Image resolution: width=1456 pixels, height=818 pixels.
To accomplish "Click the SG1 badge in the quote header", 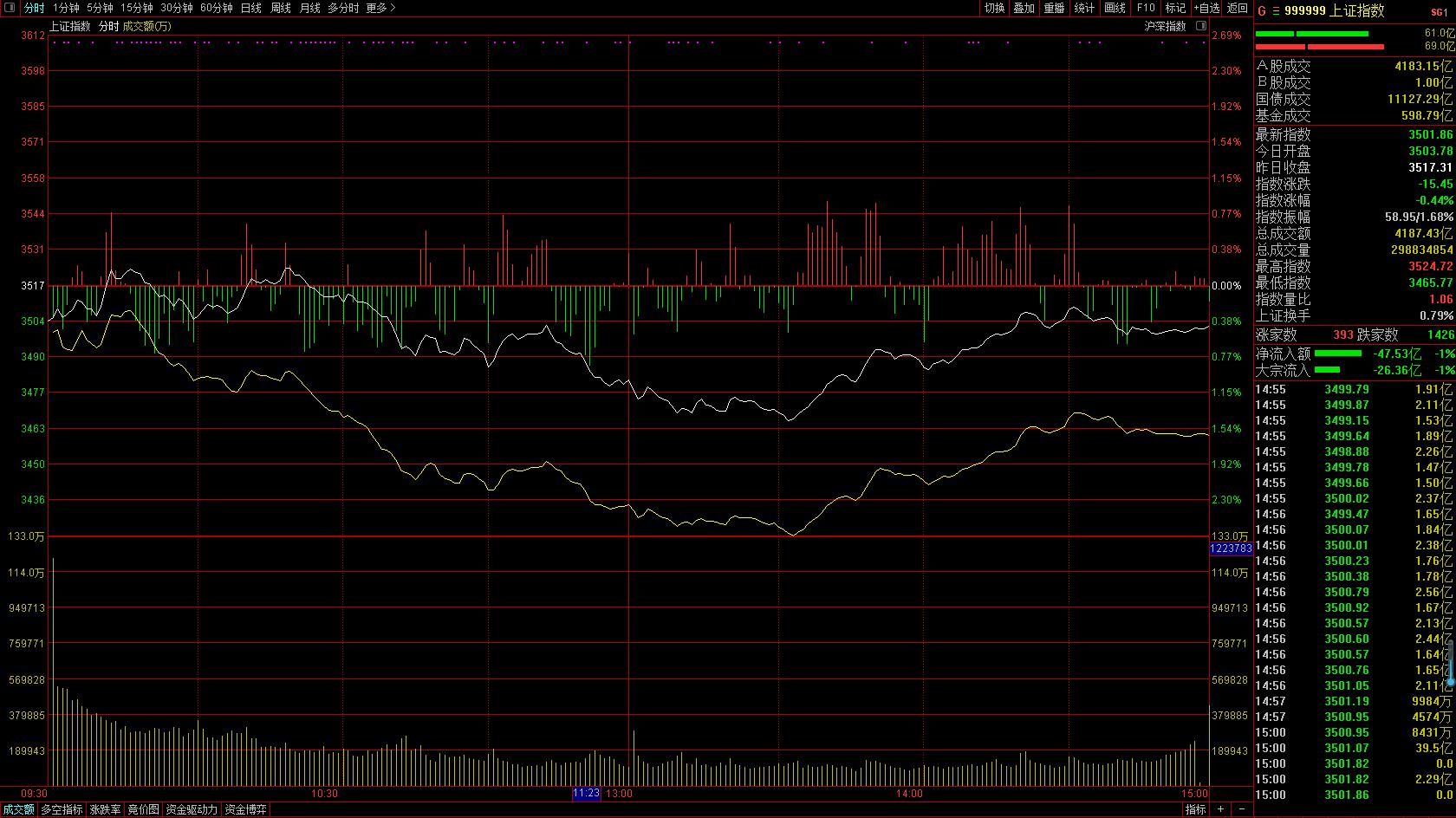I will [1439, 11].
